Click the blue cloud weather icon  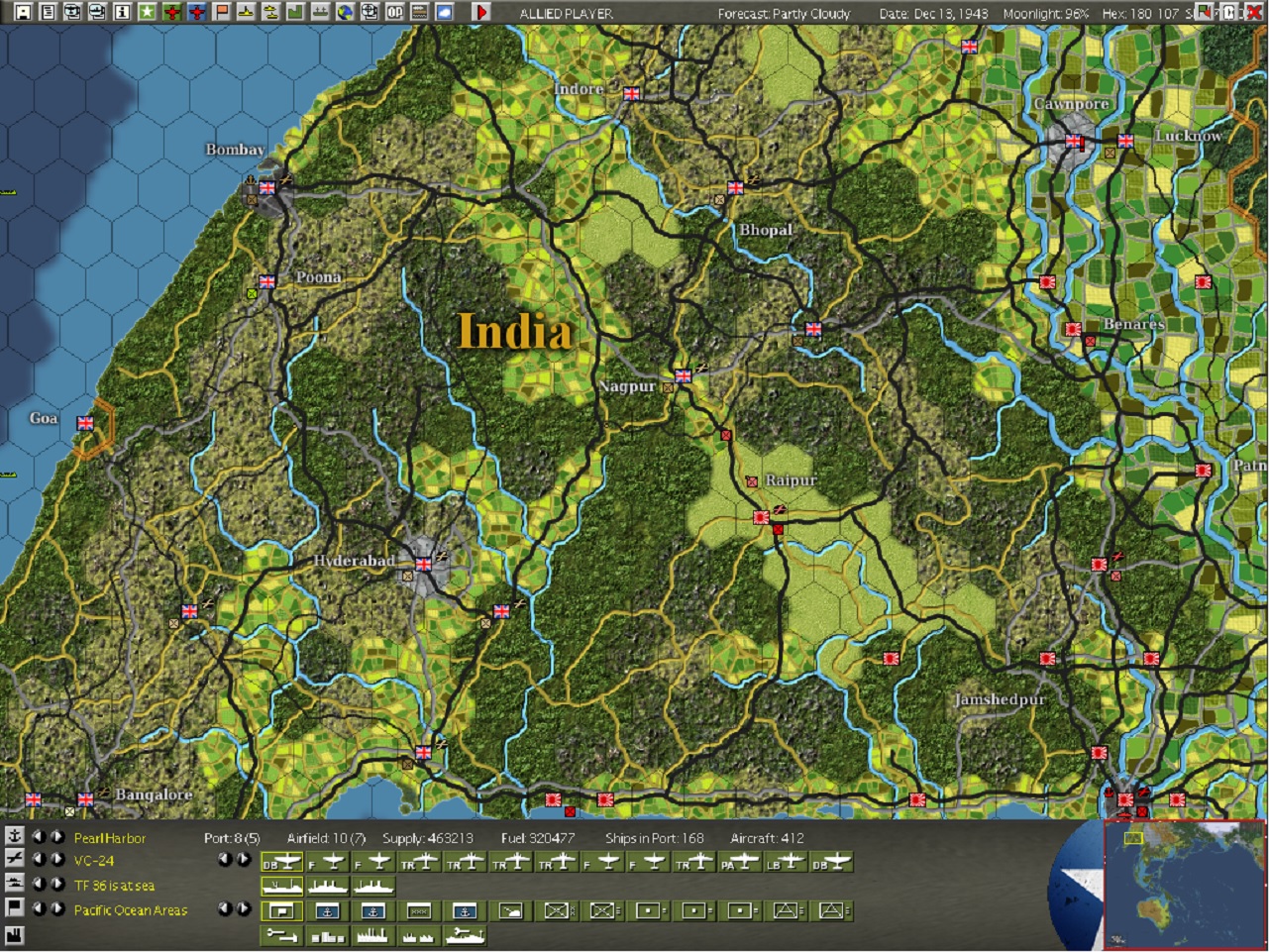click(x=444, y=12)
